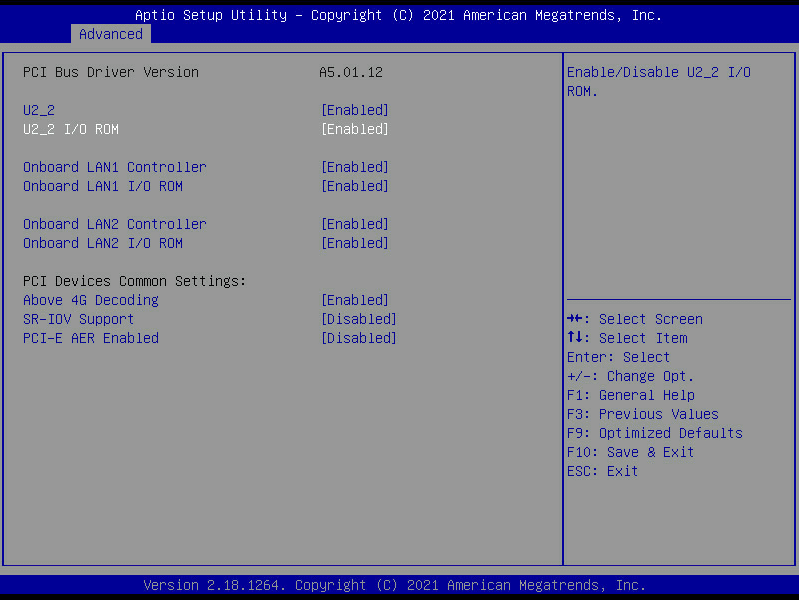Click the +/-: Change Opt. hint
801x600 pixels.
click(630, 376)
